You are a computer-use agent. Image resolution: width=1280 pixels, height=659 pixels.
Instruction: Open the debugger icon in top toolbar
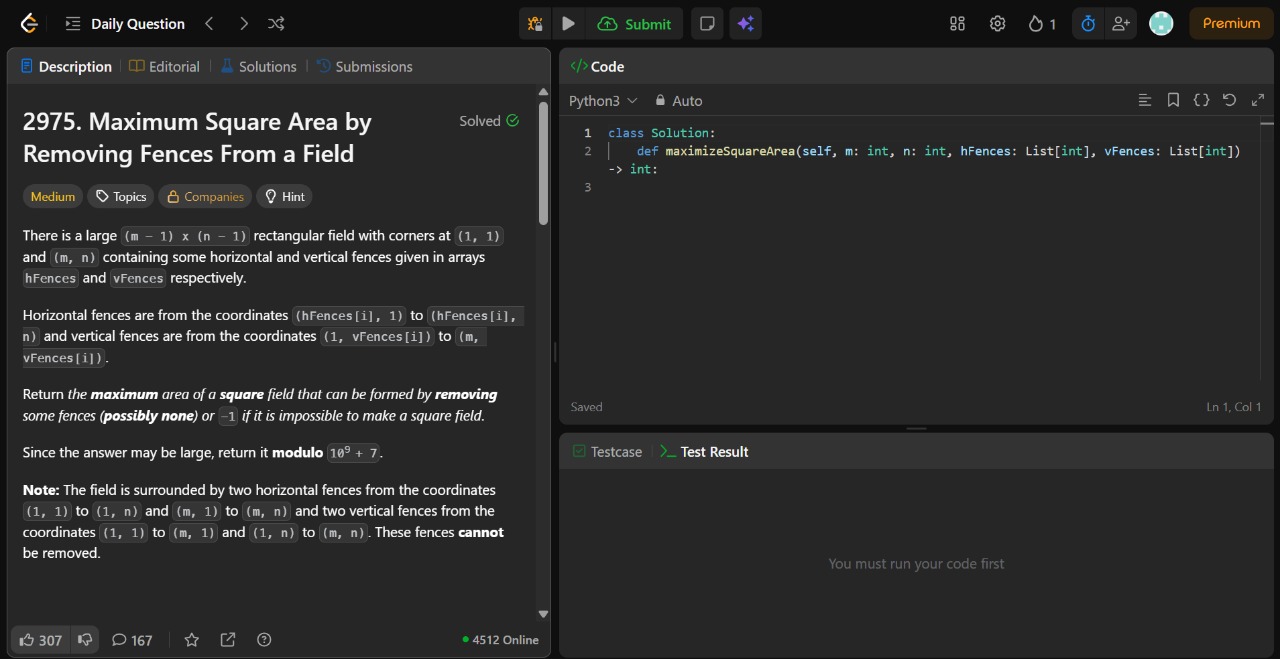[535, 24]
